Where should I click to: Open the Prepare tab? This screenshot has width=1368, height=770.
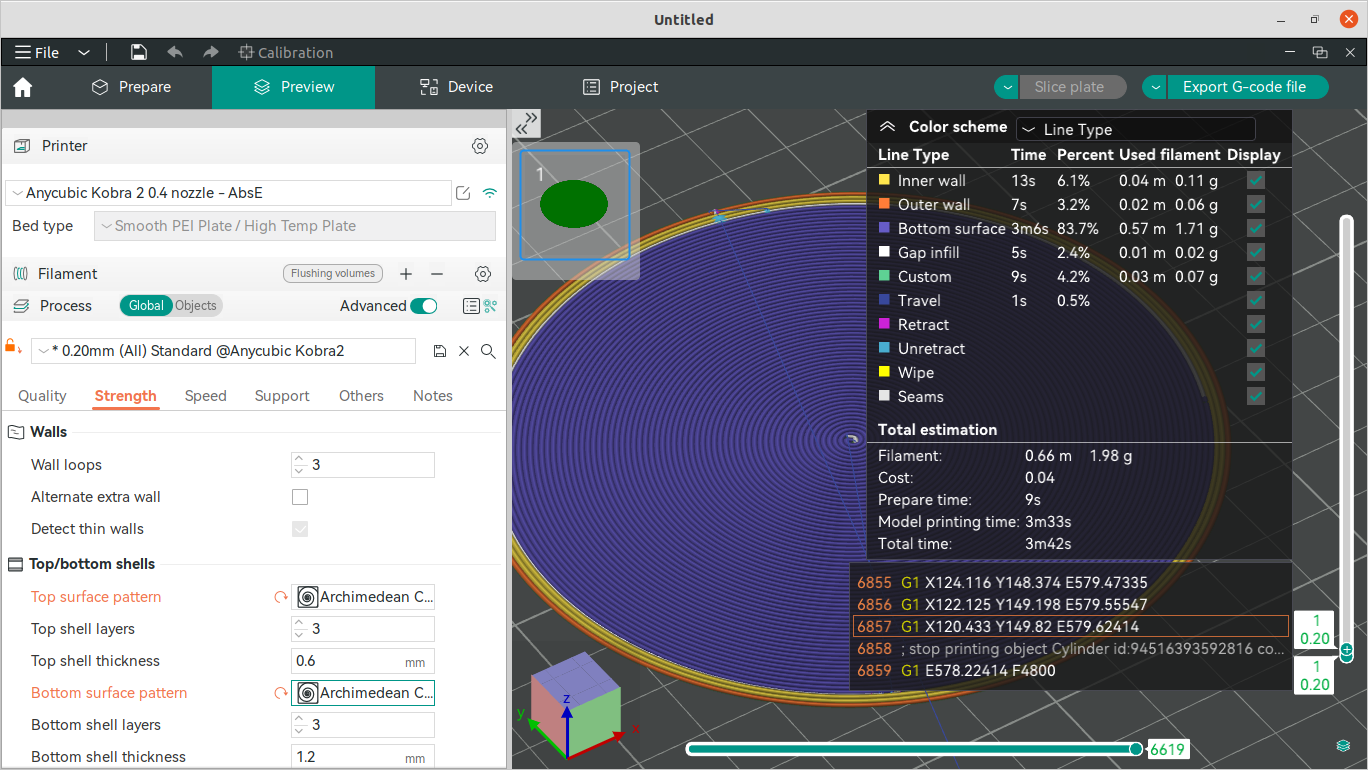point(131,88)
